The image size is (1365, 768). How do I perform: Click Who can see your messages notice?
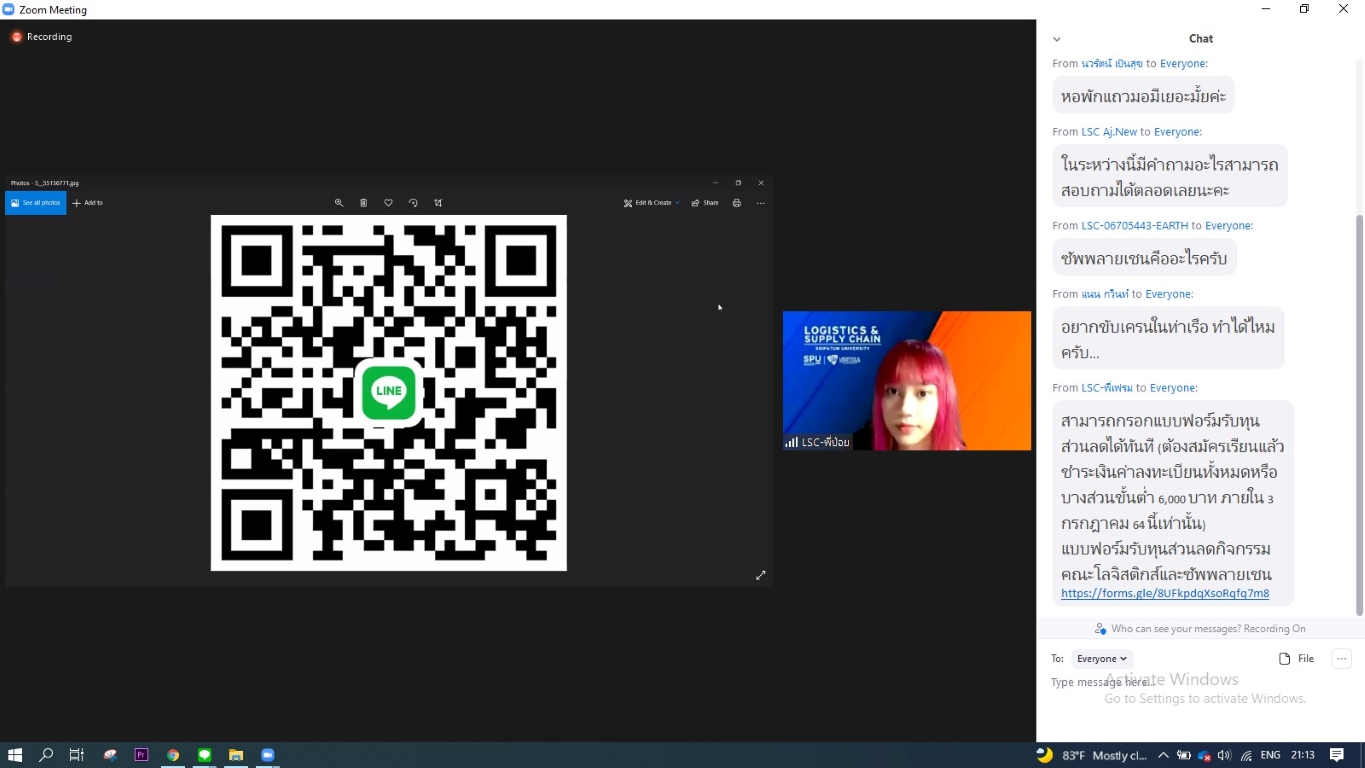click(1200, 629)
